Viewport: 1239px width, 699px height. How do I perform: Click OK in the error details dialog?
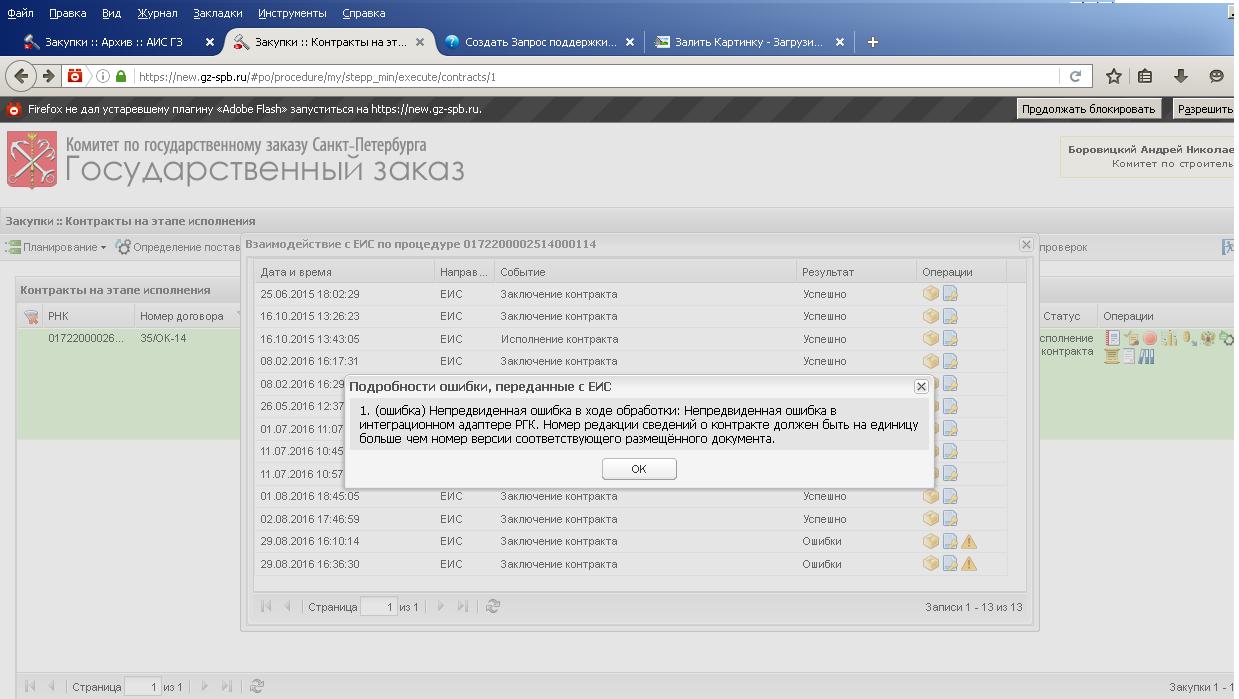tap(639, 469)
